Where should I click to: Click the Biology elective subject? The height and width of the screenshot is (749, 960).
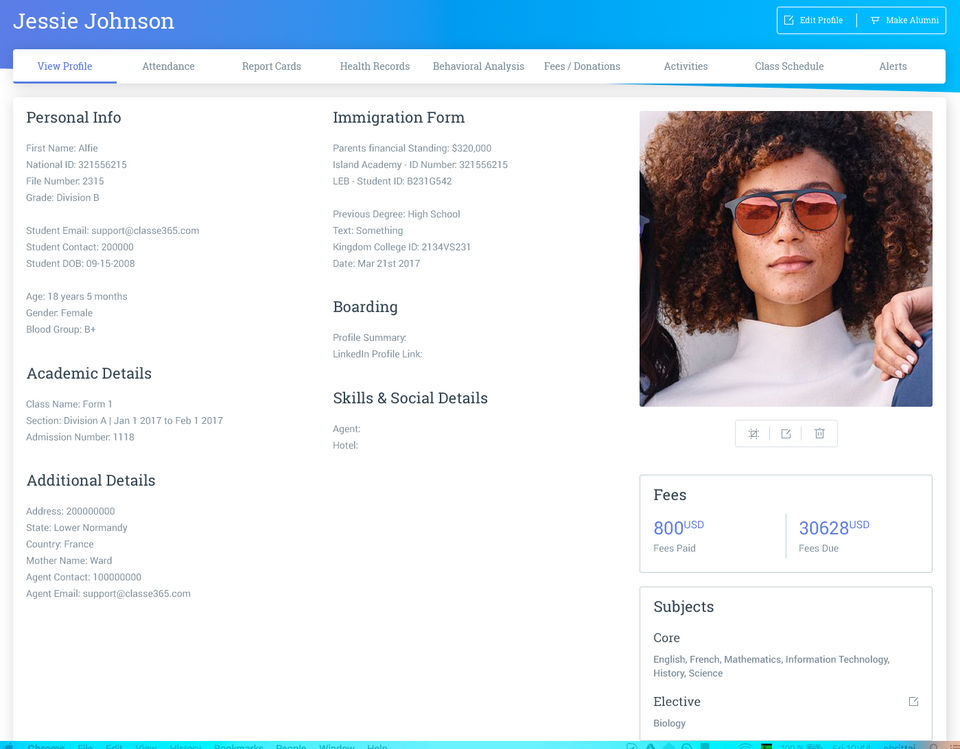pyautogui.click(x=669, y=723)
